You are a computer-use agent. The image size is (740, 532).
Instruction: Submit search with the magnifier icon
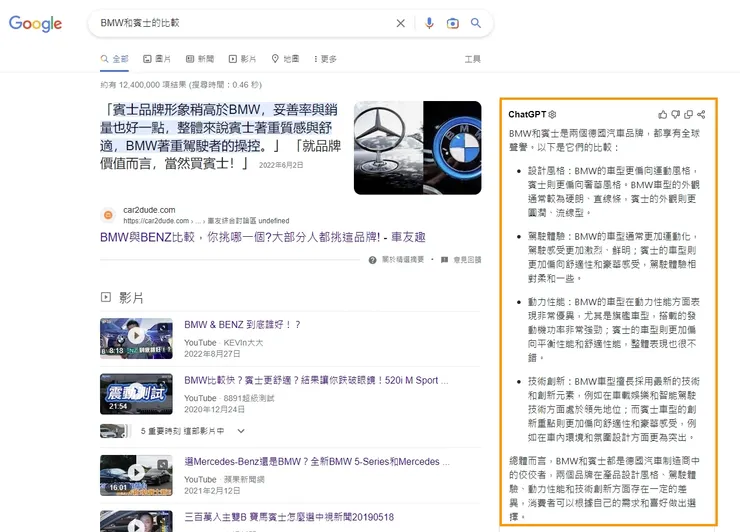(x=476, y=23)
